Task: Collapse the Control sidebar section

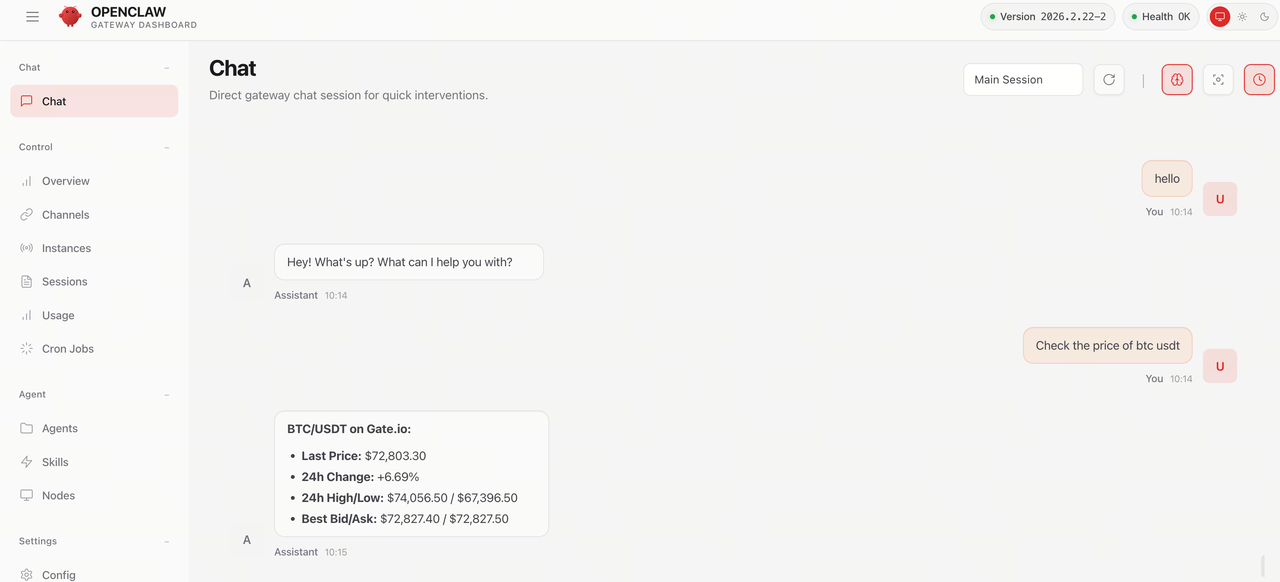Action: 167,148
